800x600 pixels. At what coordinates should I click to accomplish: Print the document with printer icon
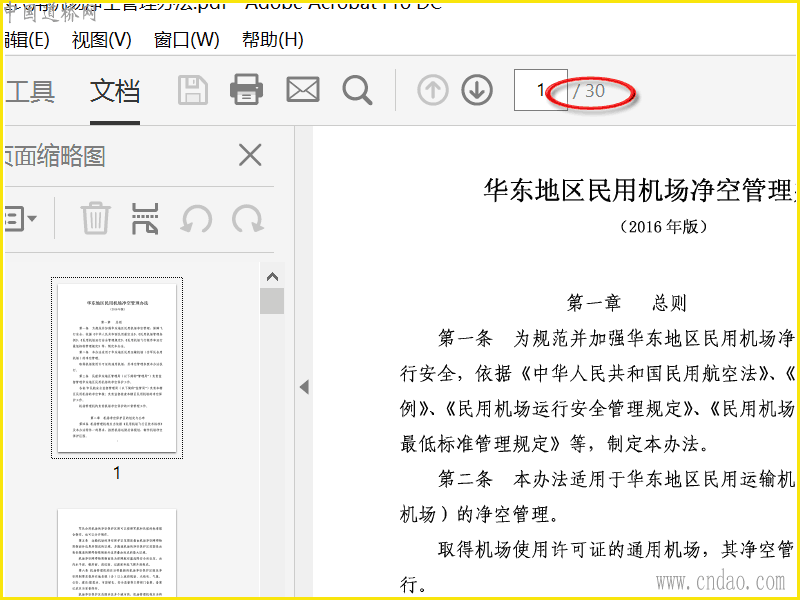246,90
